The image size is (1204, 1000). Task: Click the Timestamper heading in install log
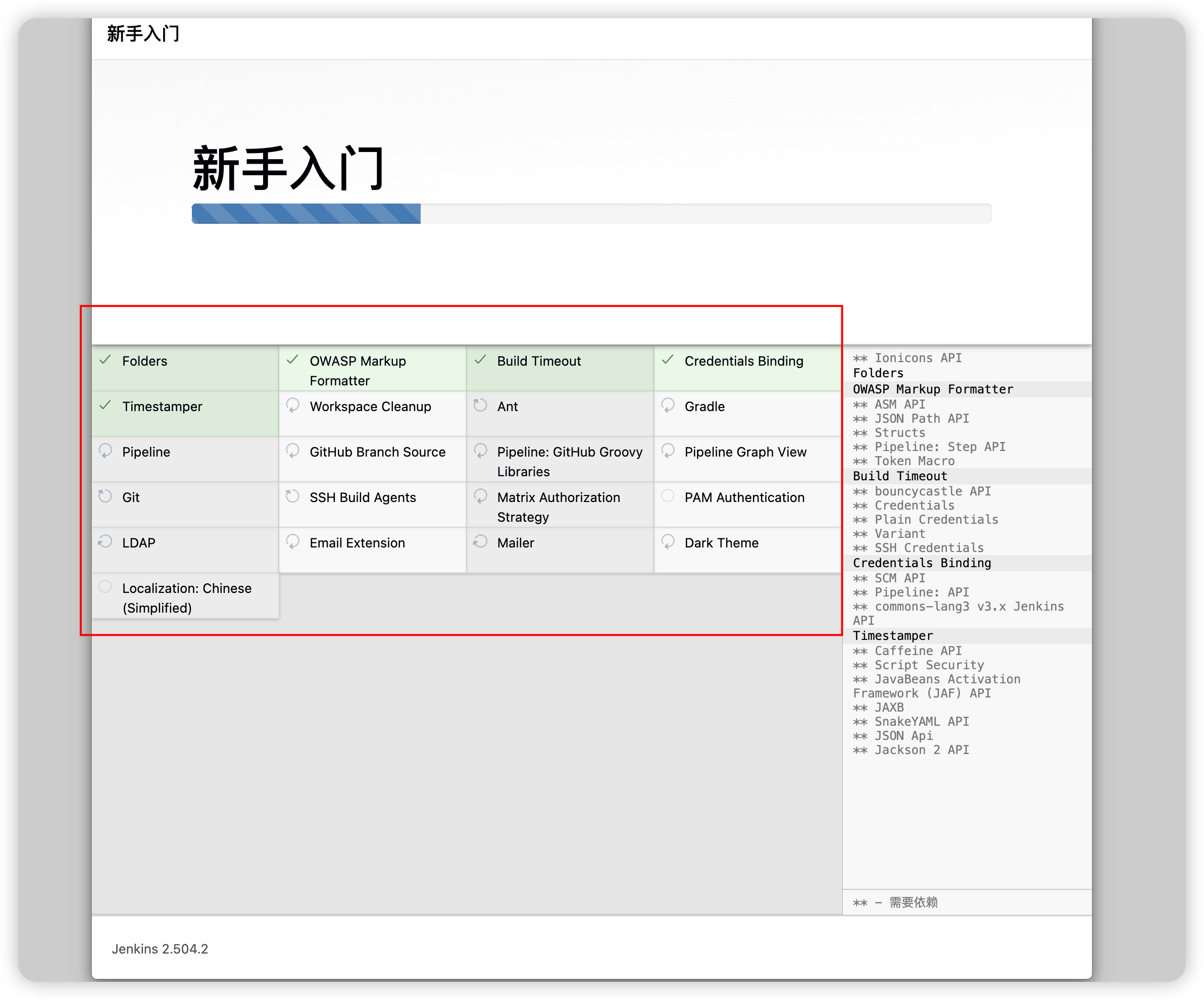click(893, 635)
